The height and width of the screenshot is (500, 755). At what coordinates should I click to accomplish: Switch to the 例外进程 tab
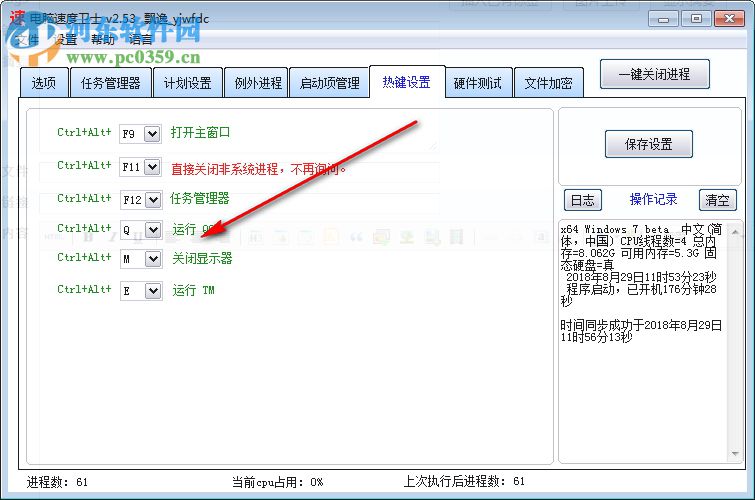coord(256,83)
